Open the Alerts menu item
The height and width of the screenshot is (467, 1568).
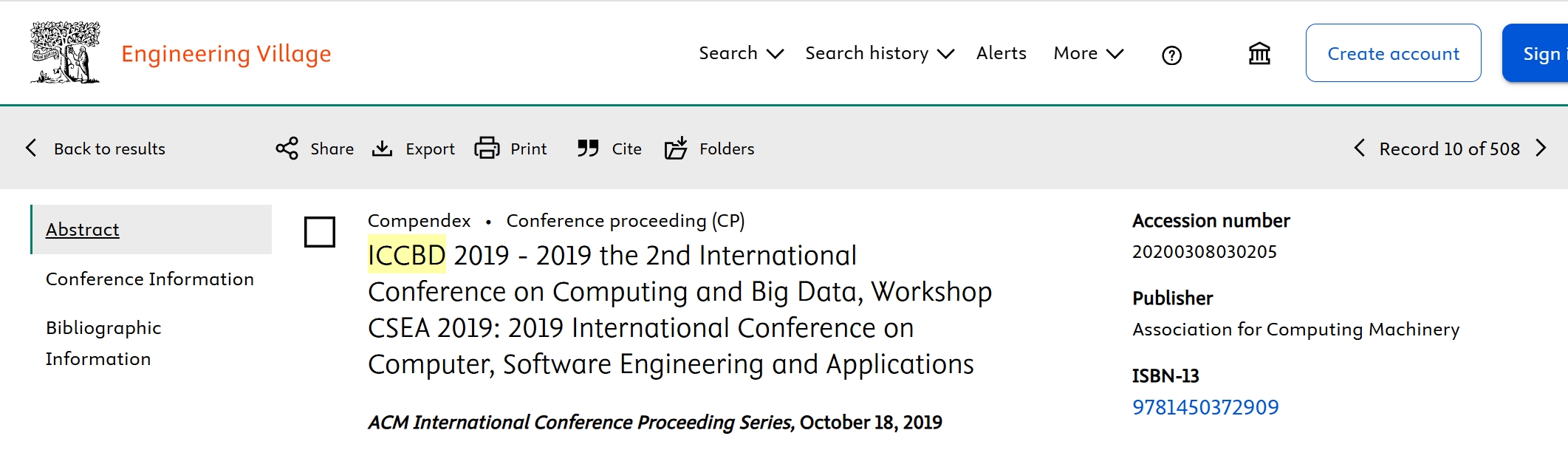[x=1001, y=53]
